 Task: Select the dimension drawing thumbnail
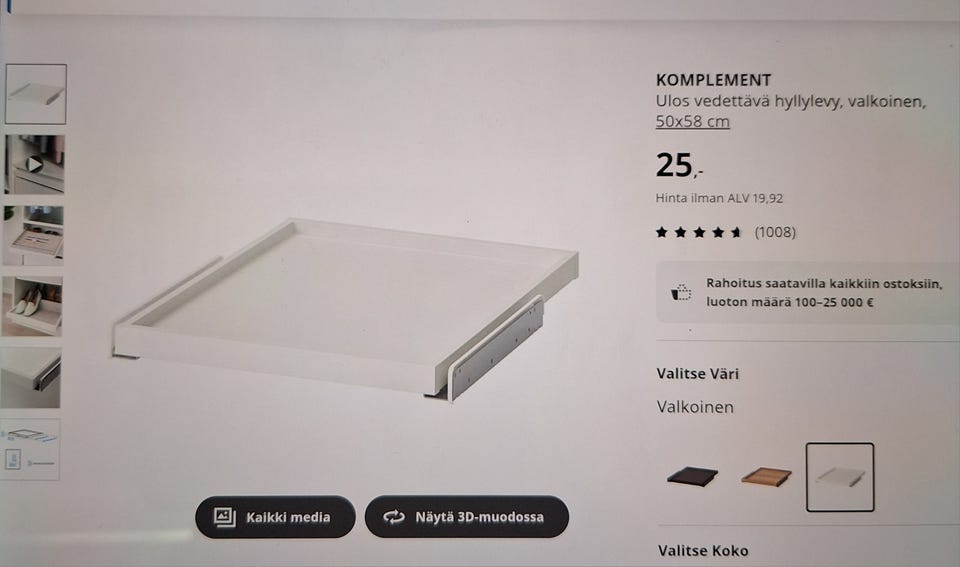[x=30, y=450]
